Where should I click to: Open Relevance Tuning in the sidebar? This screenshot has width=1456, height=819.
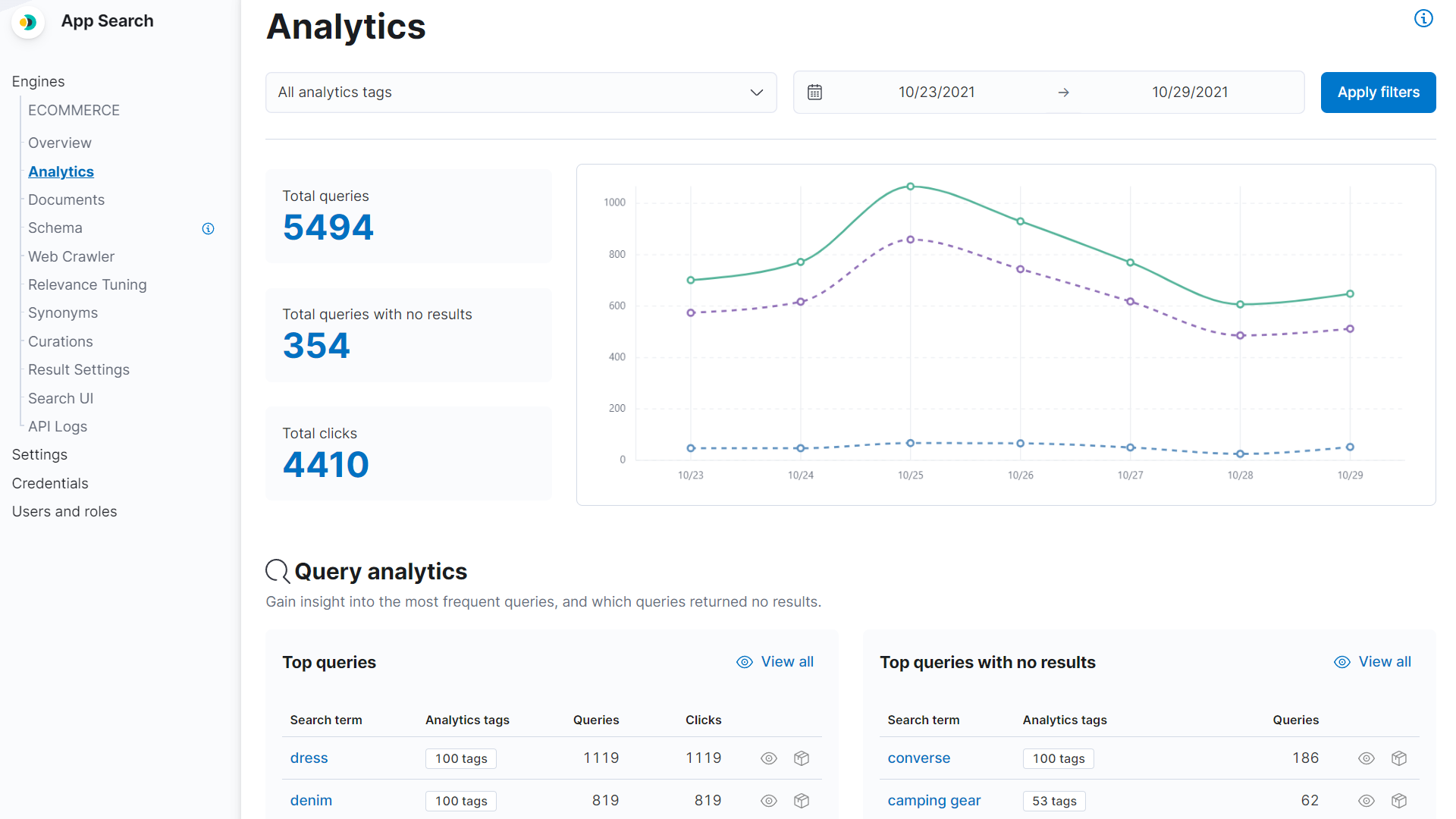(x=87, y=284)
